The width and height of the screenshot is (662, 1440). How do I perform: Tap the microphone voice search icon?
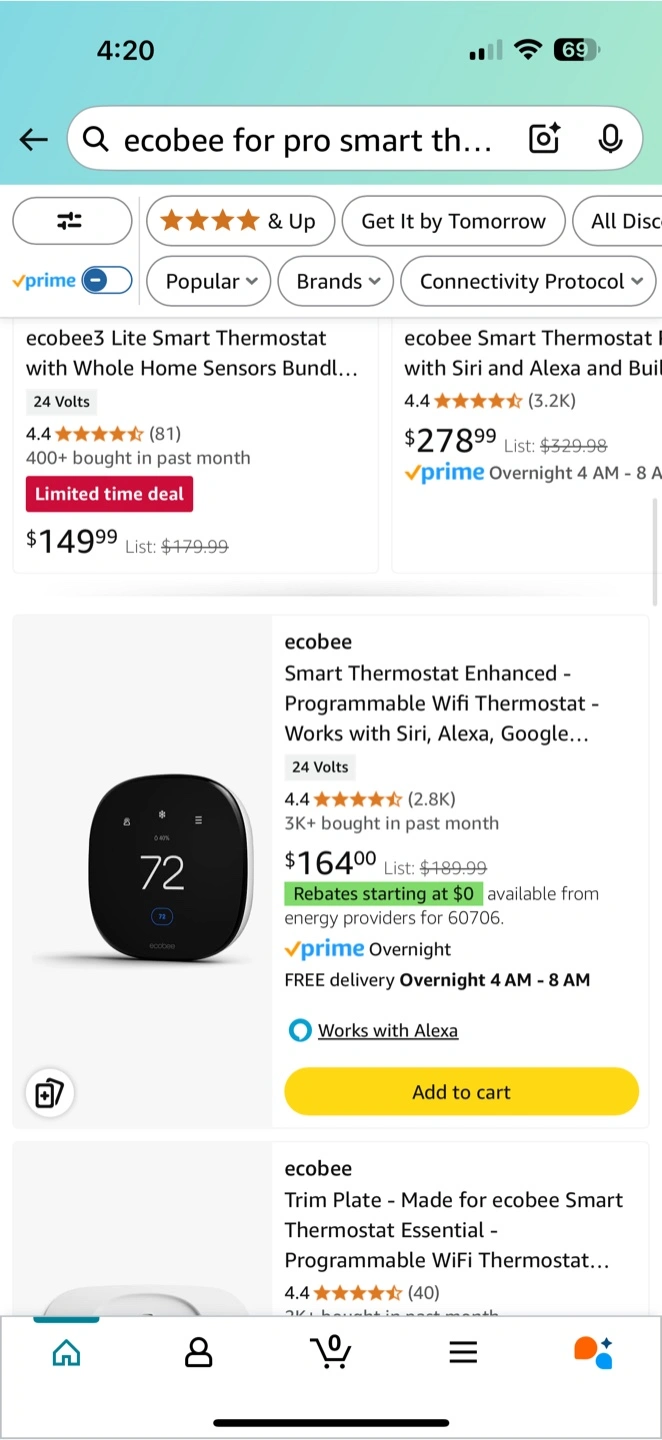[610, 139]
